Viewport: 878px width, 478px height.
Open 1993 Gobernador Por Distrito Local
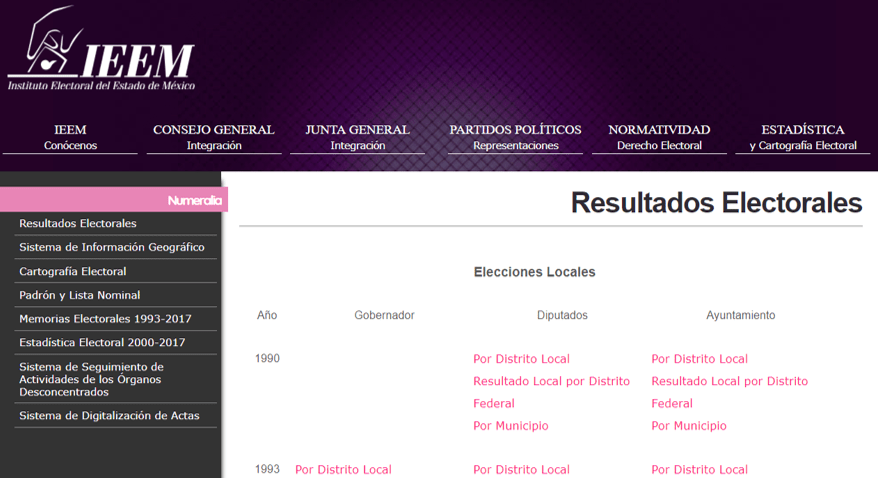pyautogui.click(x=343, y=470)
